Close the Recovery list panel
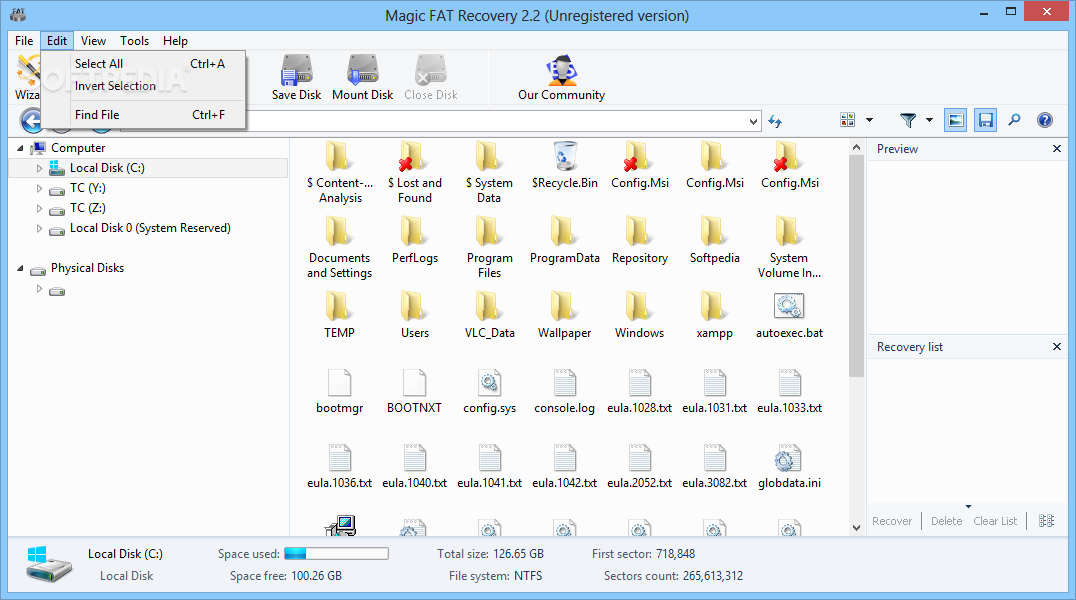This screenshot has height=600, width=1076. (1057, 347)
